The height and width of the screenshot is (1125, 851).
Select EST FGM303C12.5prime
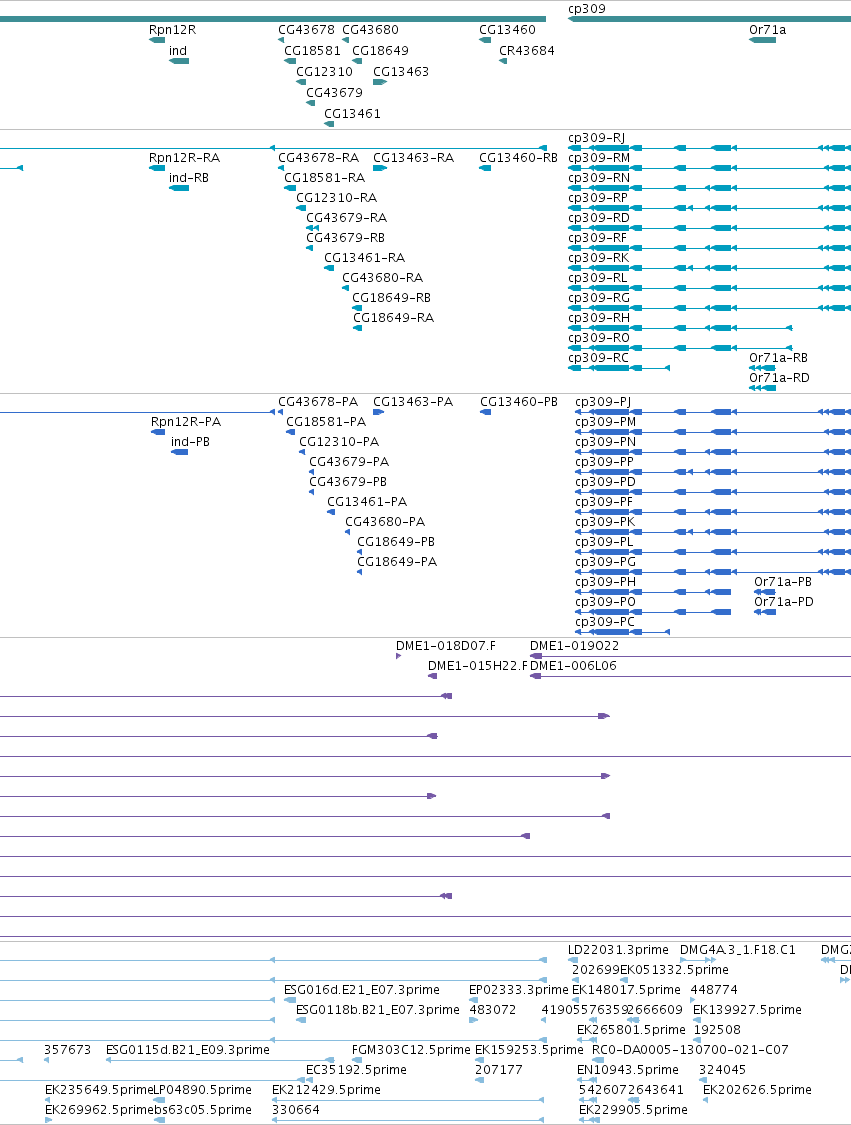point(411,1050)
